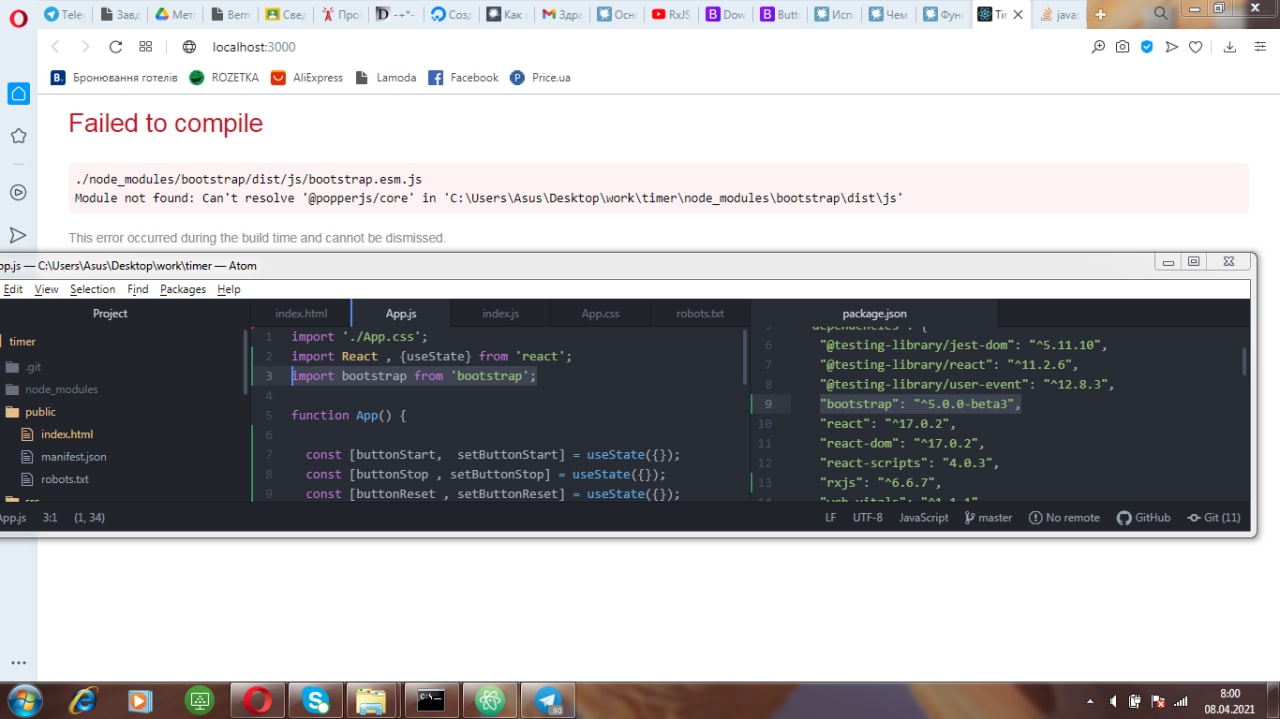Open manifest.json in the project tree
1280x719 pixels.
point(73,457)
